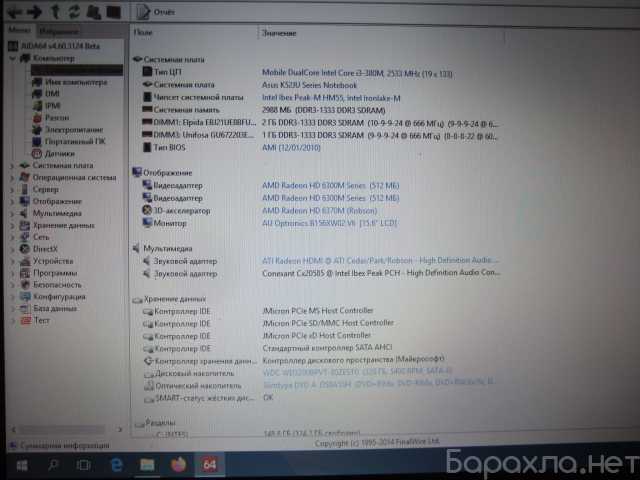Click the База данных icon in the tree

(x=25, y=309)
